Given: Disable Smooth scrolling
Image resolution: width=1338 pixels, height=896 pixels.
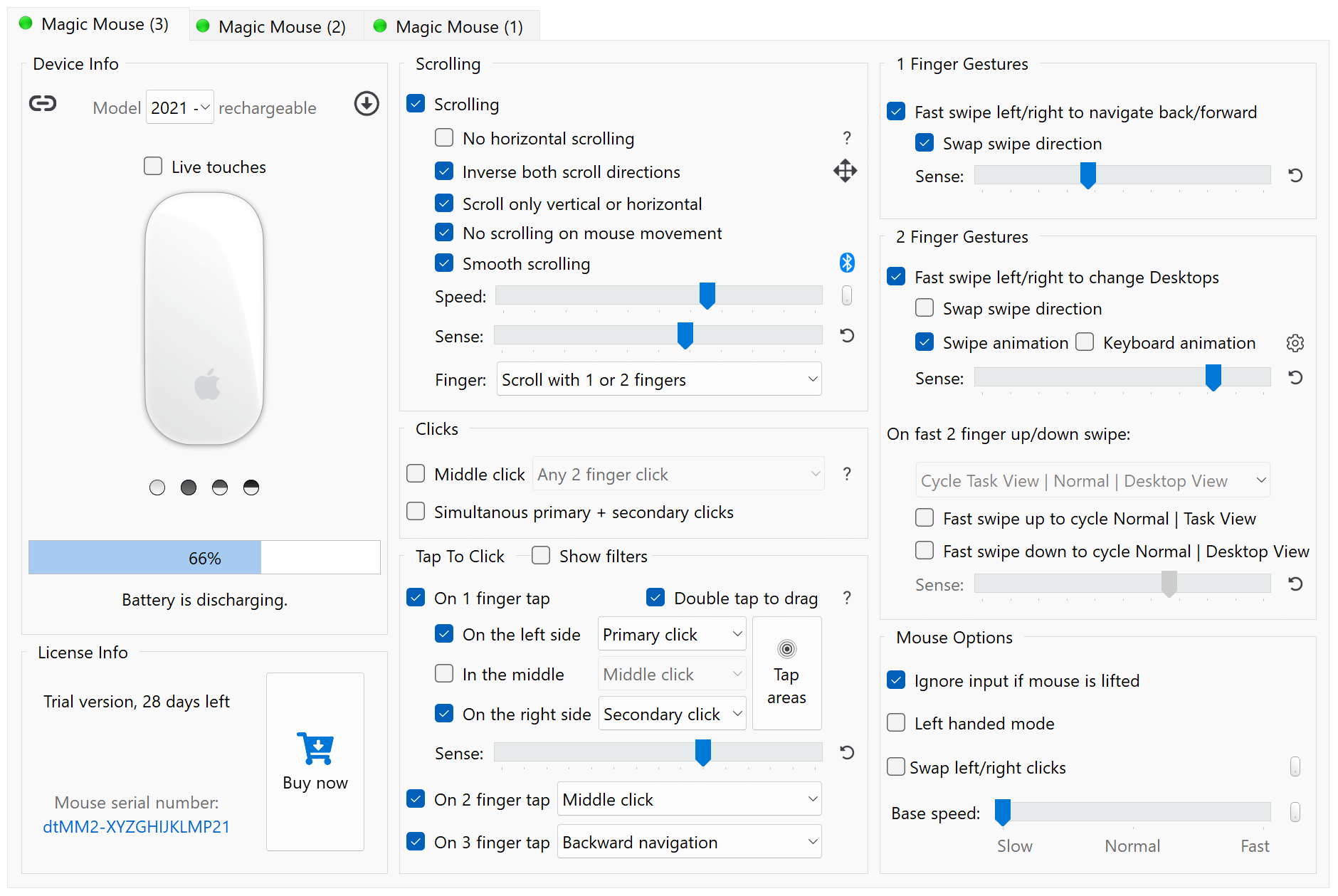Looking at the screenshot, I should pos(444,263).
